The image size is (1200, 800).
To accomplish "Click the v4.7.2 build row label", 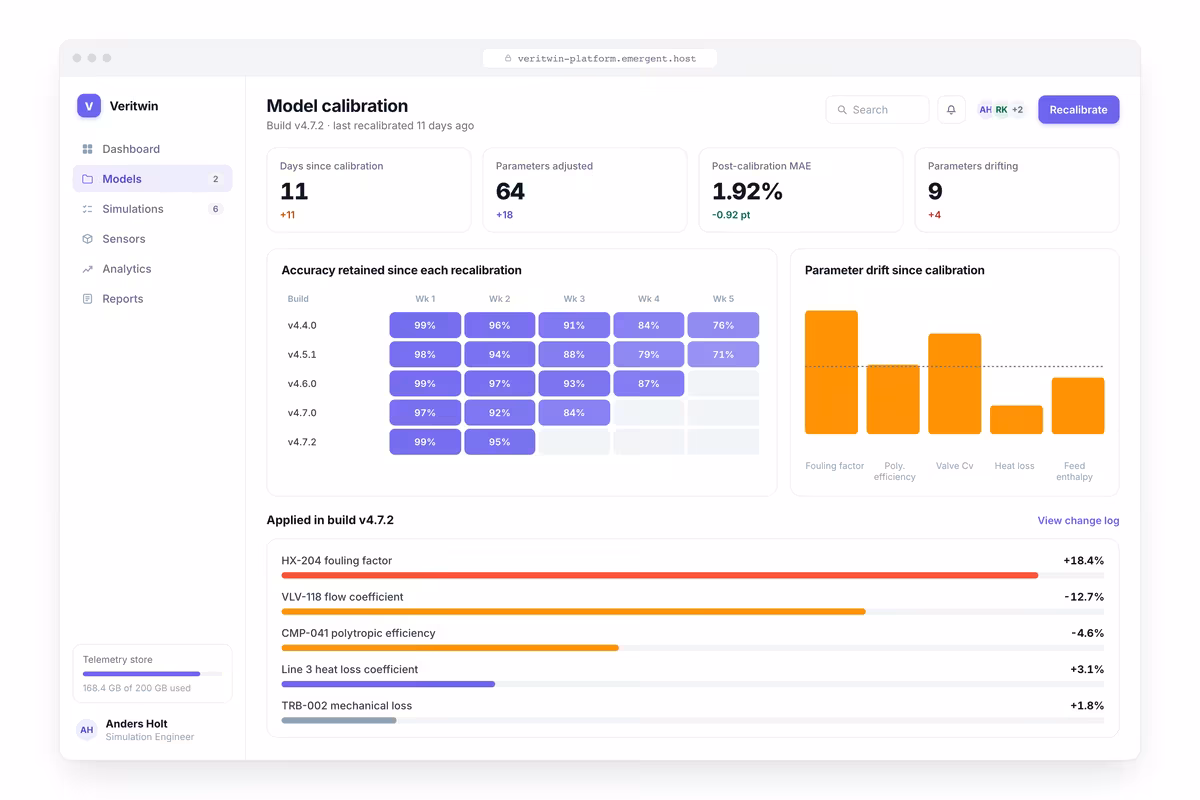I will 302,442.
